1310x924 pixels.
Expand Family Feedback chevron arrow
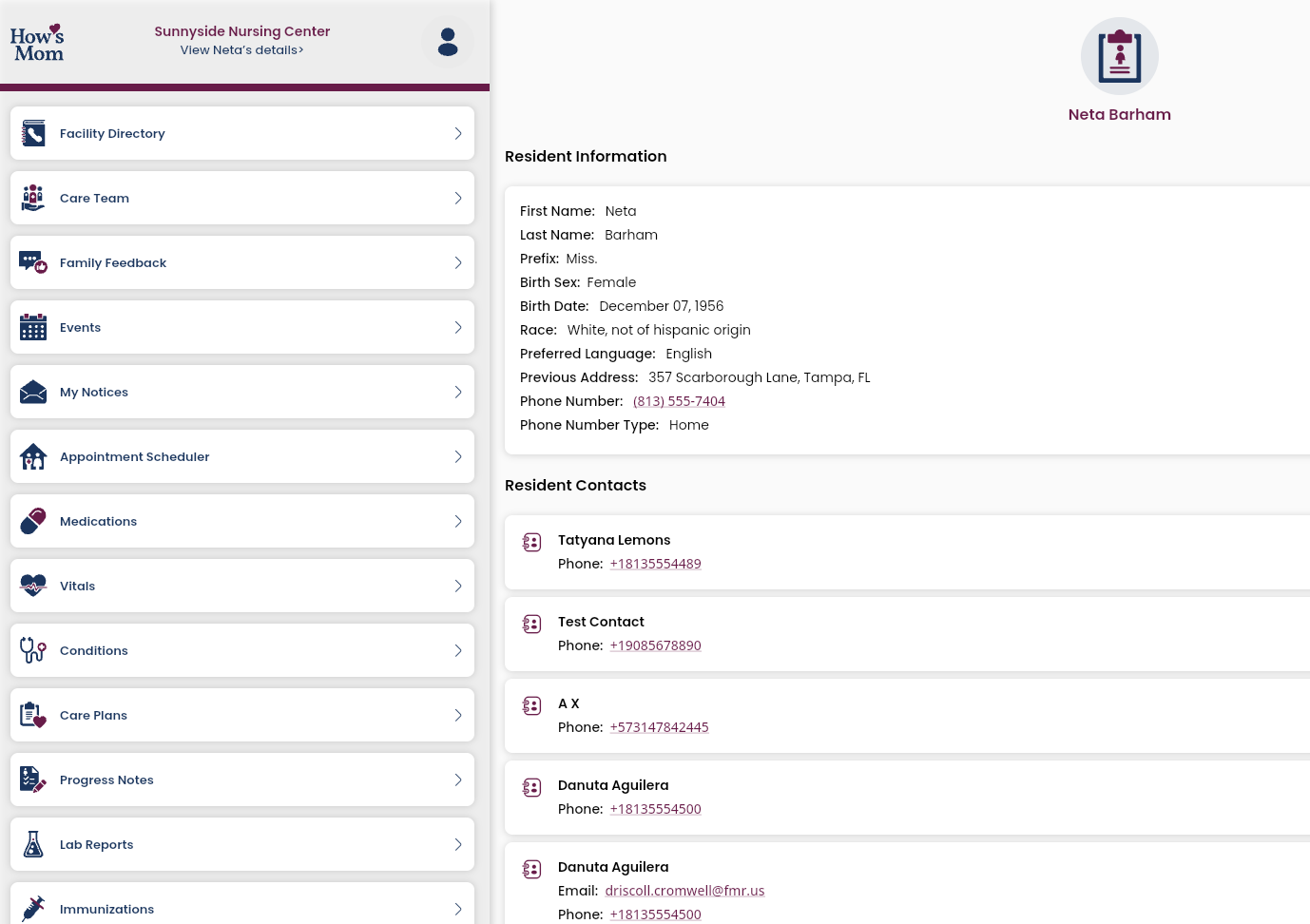[457, 262]
